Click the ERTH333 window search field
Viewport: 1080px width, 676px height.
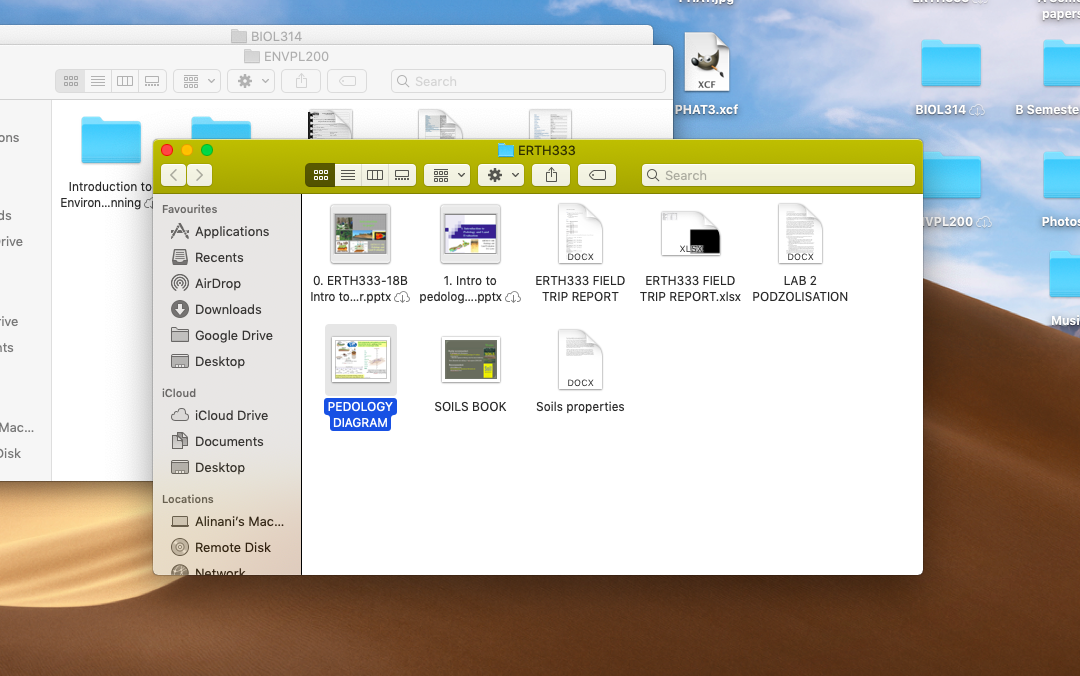pos(778,175)
